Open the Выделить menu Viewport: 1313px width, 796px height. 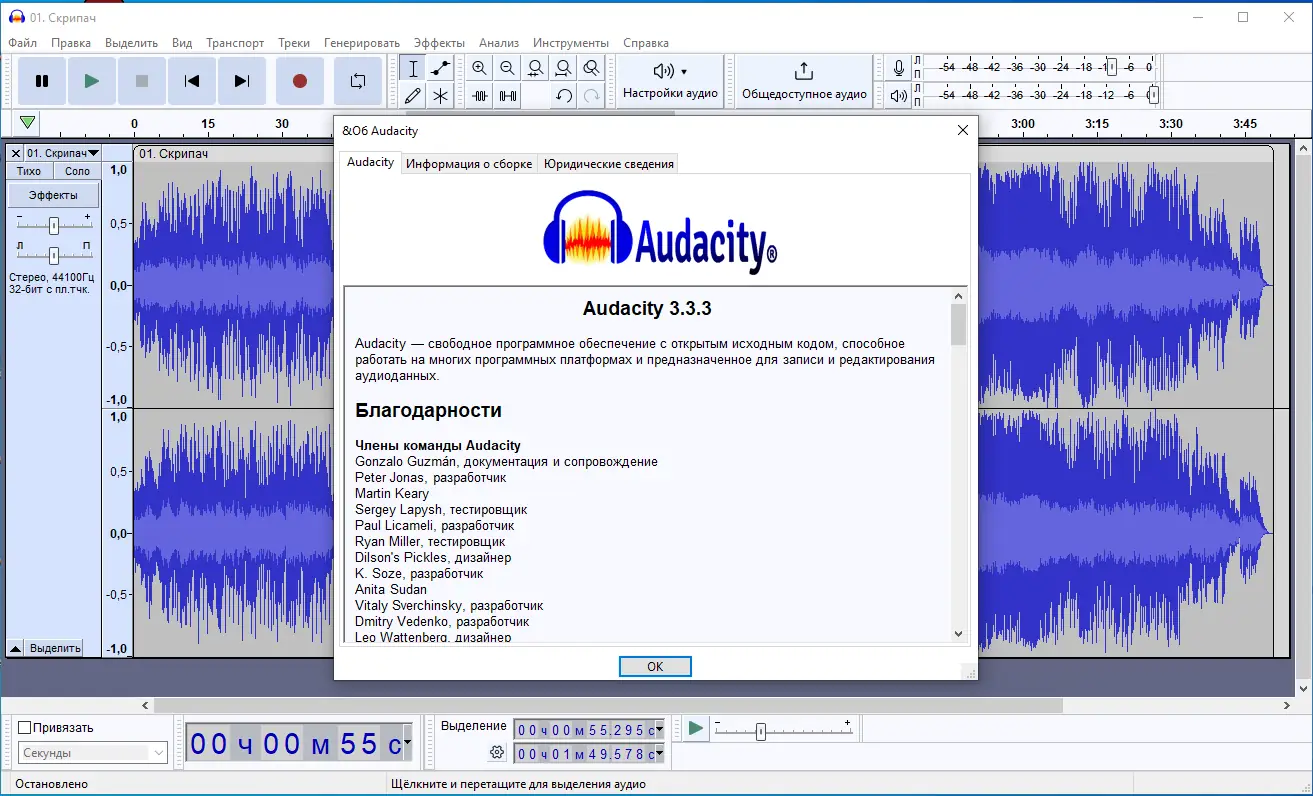132,43
